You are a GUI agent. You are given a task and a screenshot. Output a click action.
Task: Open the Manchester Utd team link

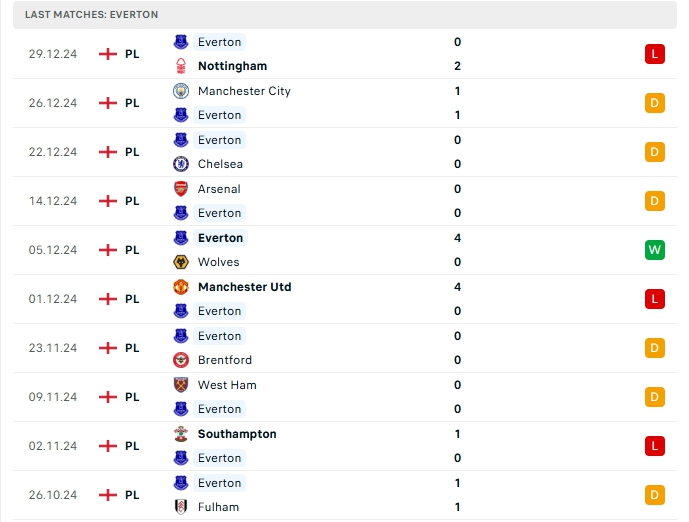(x=244, y=287)
